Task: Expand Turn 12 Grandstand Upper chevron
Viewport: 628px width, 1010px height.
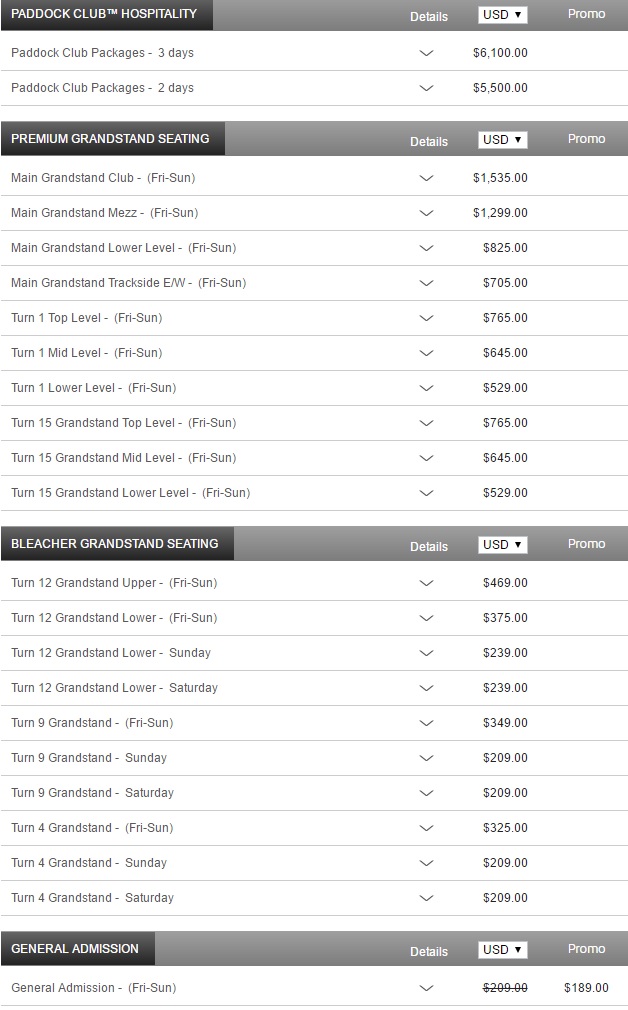Action: pyautogui.click(x=426, y=583)
